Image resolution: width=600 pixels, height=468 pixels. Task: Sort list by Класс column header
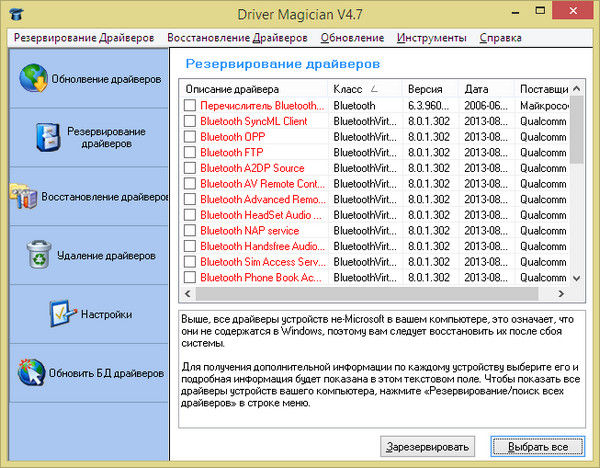[365, 89]
